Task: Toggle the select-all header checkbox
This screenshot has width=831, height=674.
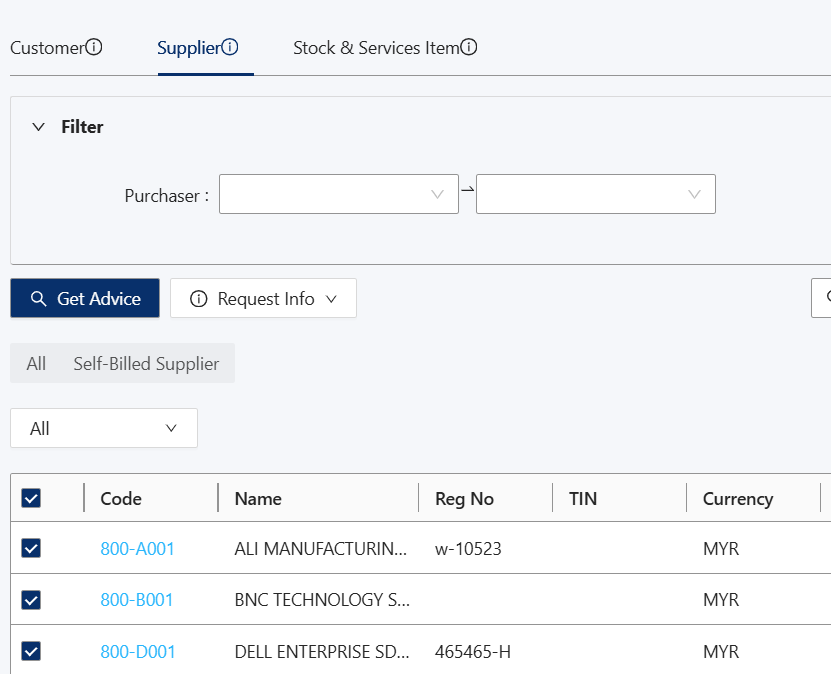Action: pyautogui.click(x=31, y=498)
